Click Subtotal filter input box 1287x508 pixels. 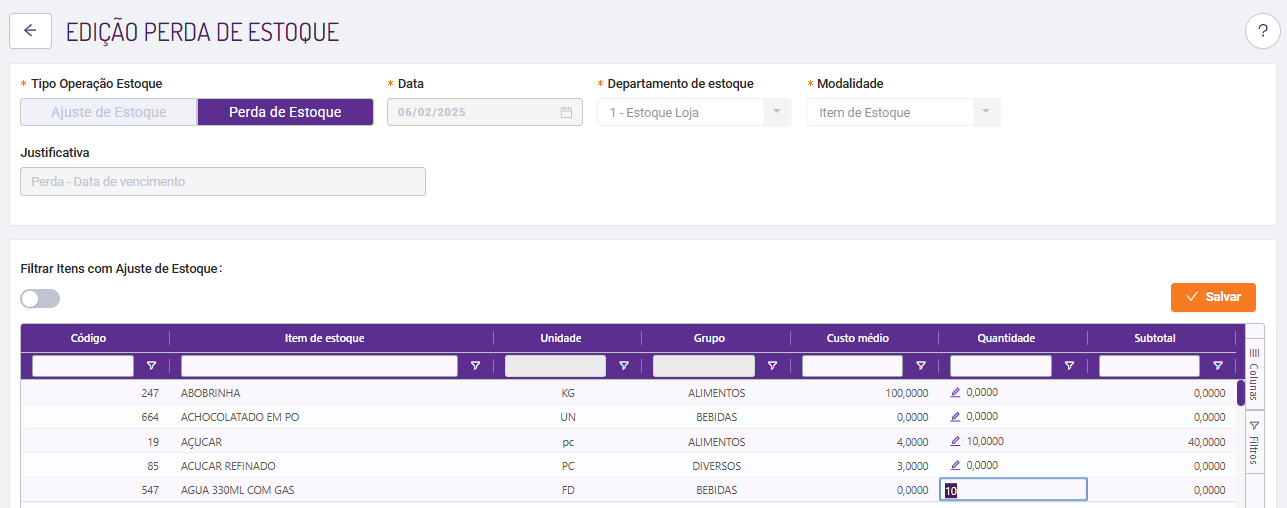click(x=1149, y=366)
